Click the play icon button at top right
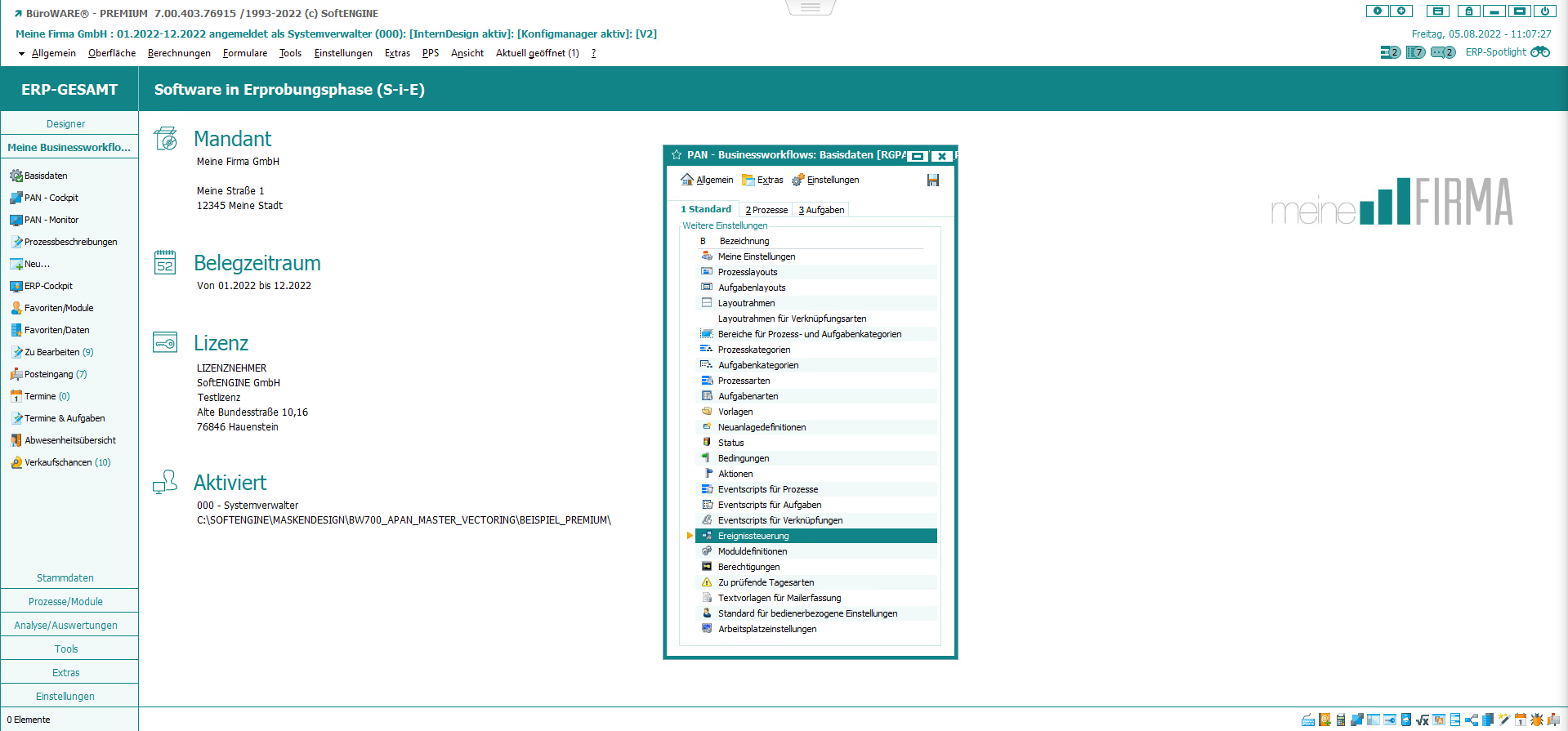This screenshot has width=1568, height=731. tap(1378, 11)
